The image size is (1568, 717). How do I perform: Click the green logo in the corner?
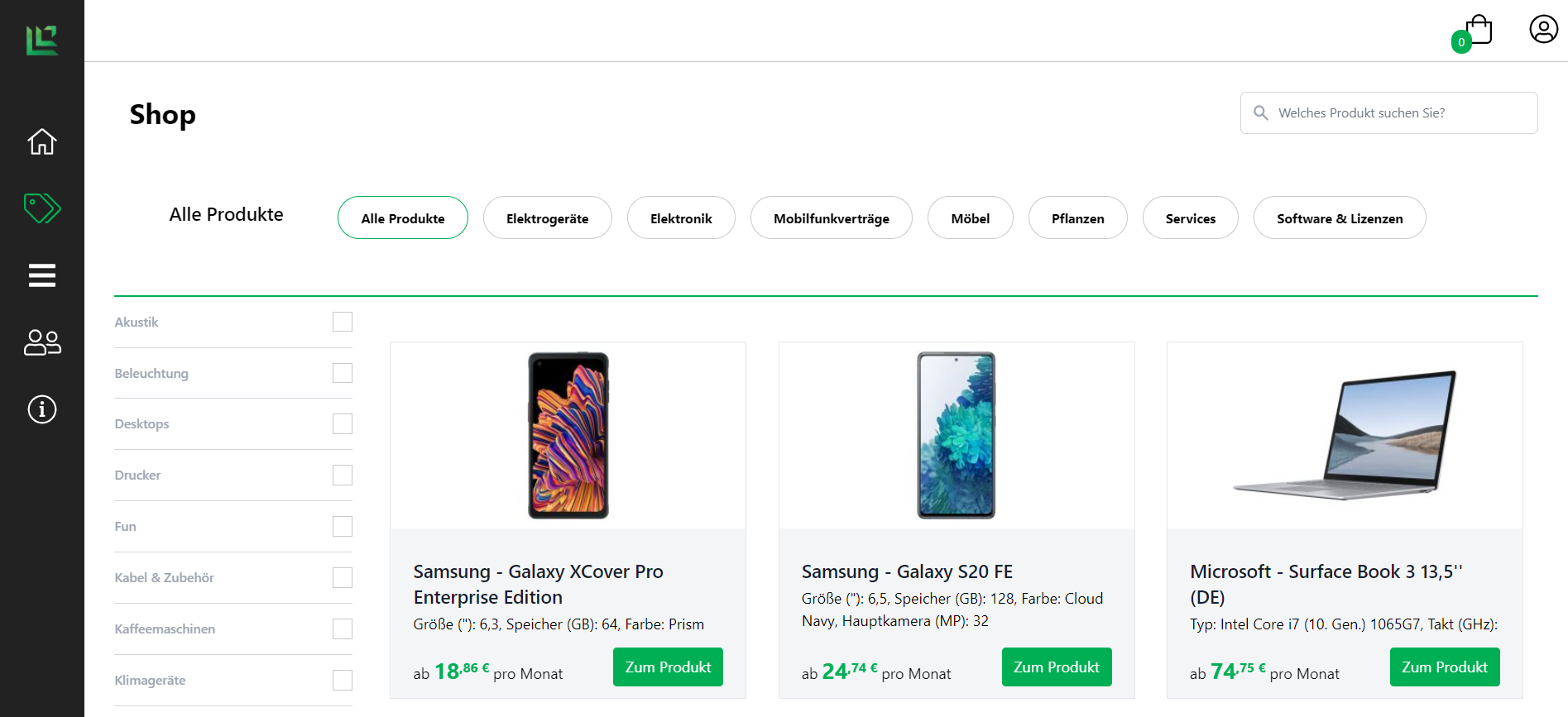pyautogui.click(x=42, y=40)
